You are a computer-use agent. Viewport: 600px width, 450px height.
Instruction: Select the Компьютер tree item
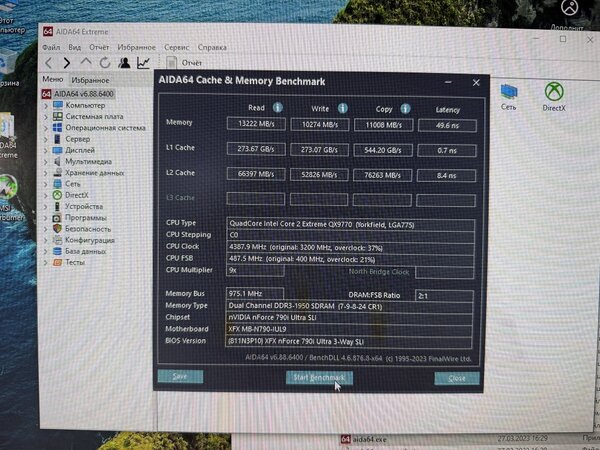tap(85, 105)
